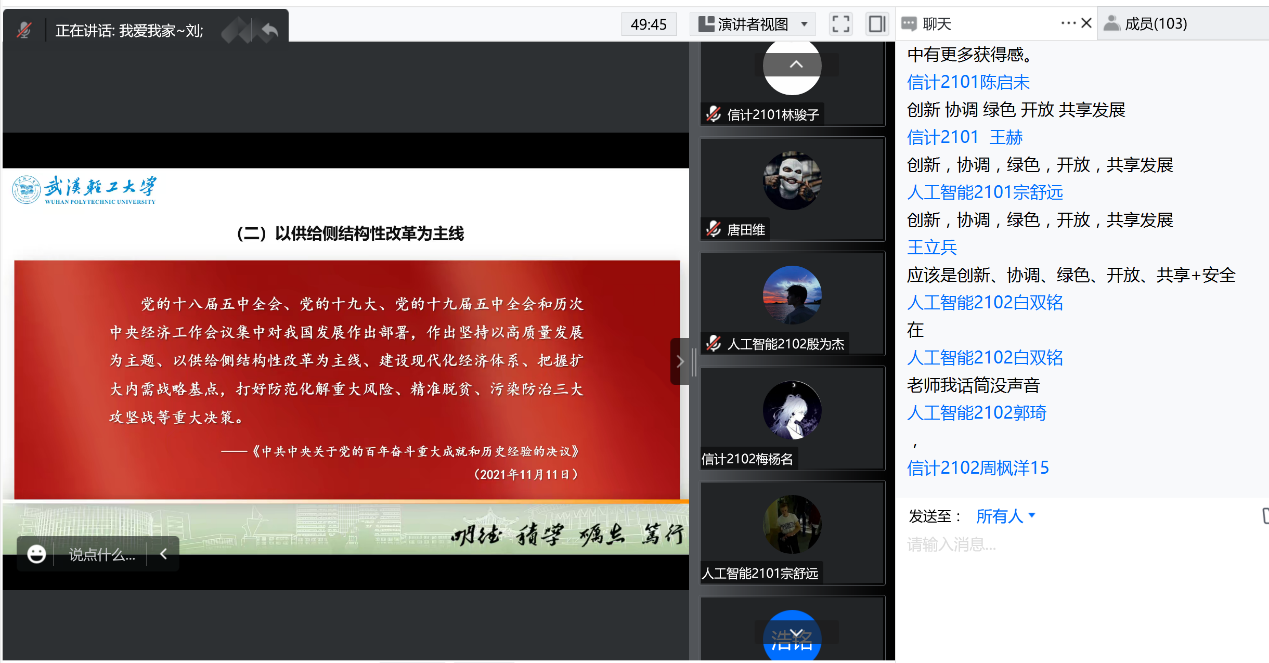Screen dimensions: 1269x663
Task: Click the muted mic icon on 林骏子's tile
Action: pos(713,114)
